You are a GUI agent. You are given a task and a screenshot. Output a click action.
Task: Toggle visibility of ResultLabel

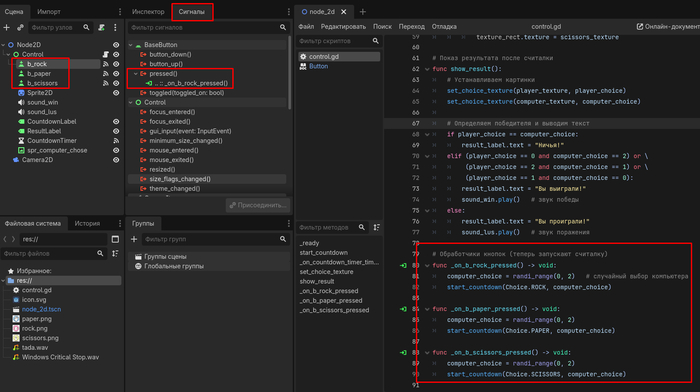(x=116, y=131)
